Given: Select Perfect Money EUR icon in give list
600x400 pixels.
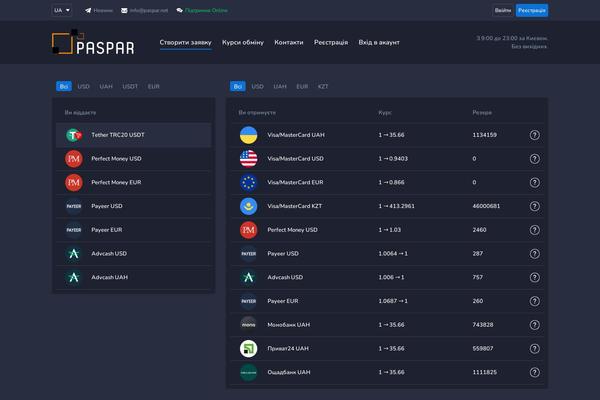Looking at the screenshot, I should (x=74, y=183).
